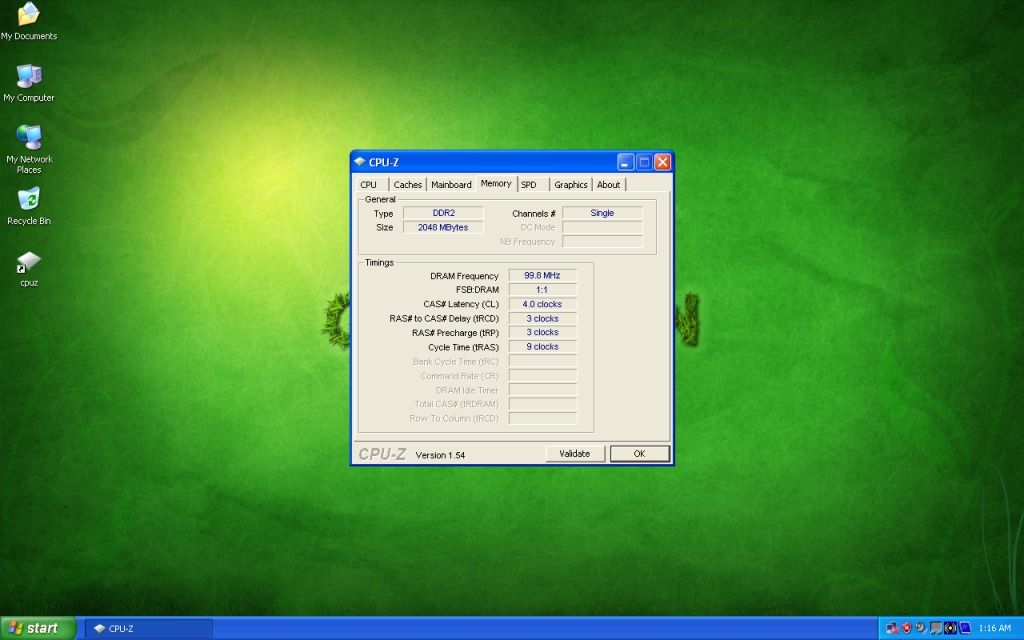Click the FSB:DRAM ratio value 1:1
Screen dimensions: 1024x640
tap(543, 290)
